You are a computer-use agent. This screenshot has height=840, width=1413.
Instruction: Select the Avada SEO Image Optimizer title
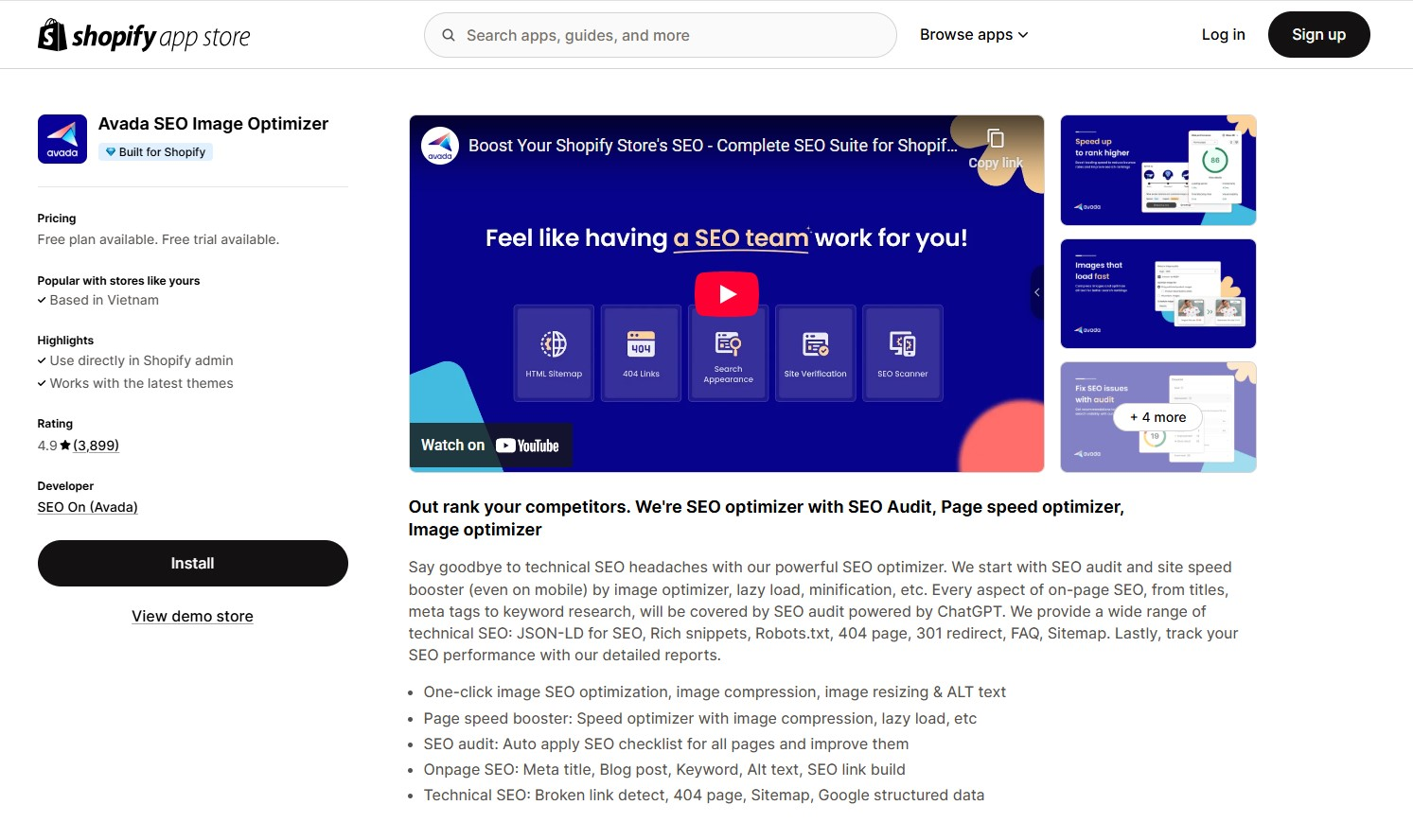[213, 124]
